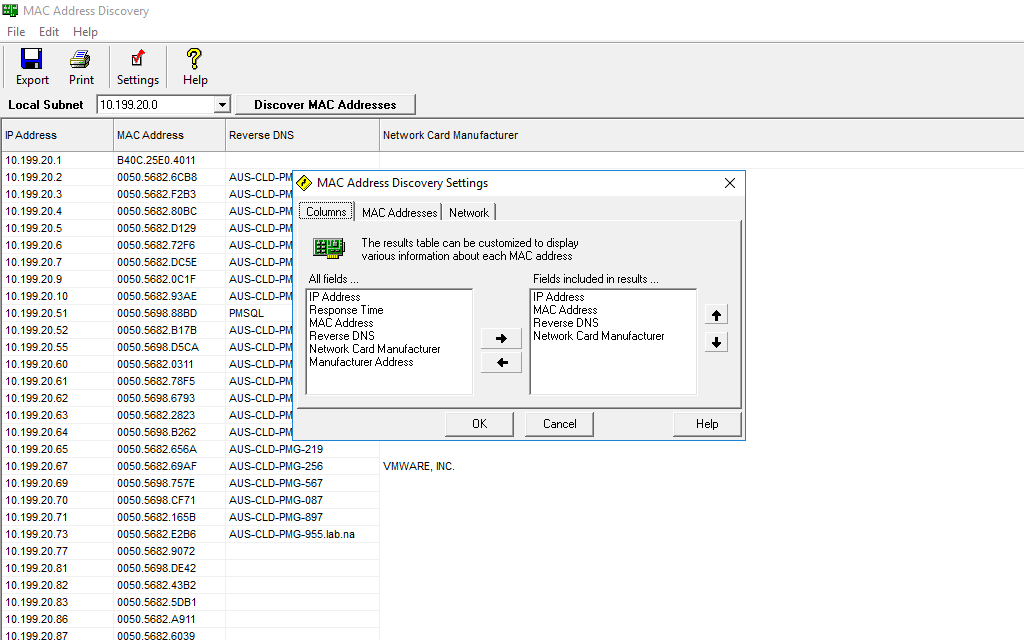Select MAC Address in All fields list
1024x640 pixels.
[x=341, y=323]
